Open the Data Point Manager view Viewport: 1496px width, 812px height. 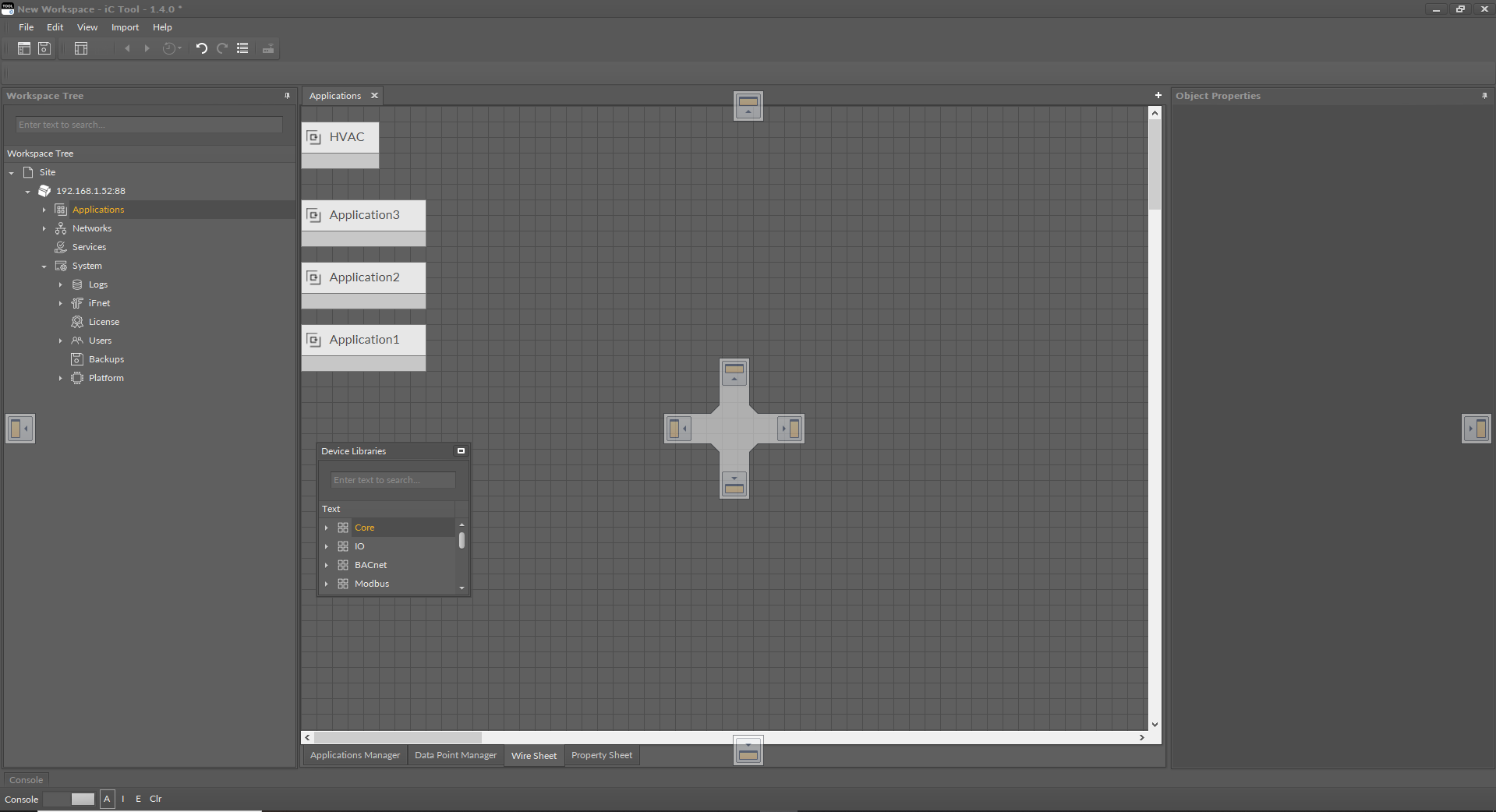(455, 755)
